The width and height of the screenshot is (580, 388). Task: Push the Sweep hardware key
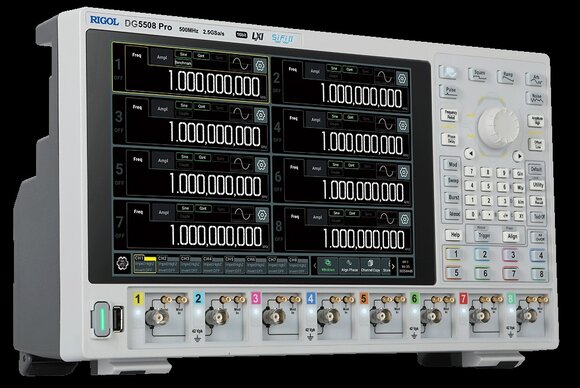point(453,181)
